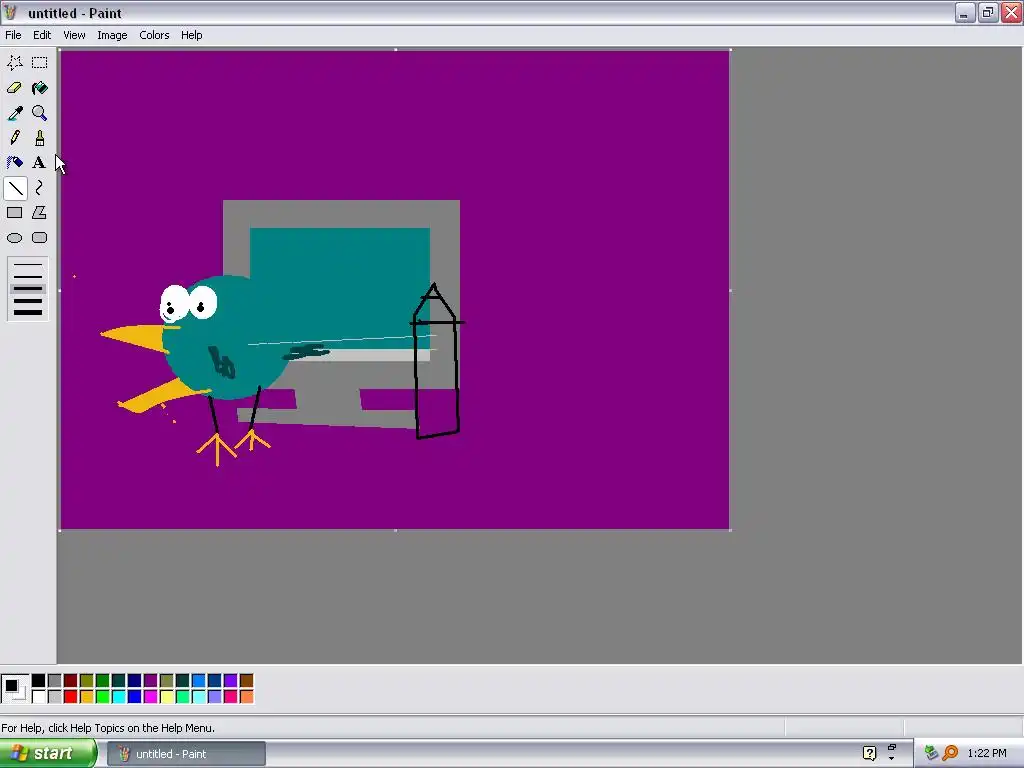Open the Help menu
The height and width of the screenshot is (768, 1024).
click(x=191, y=35)
